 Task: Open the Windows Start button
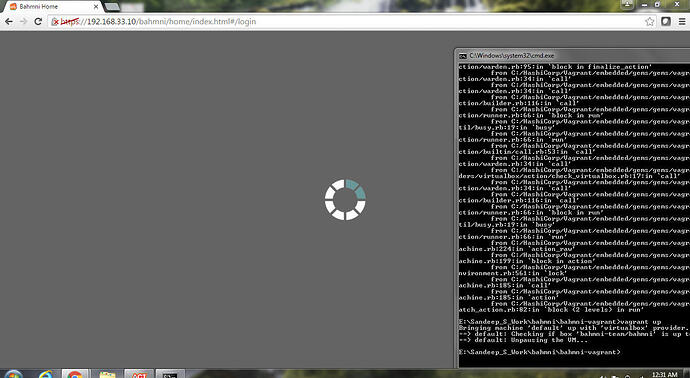pyautogui.click(x=13, y=375)
